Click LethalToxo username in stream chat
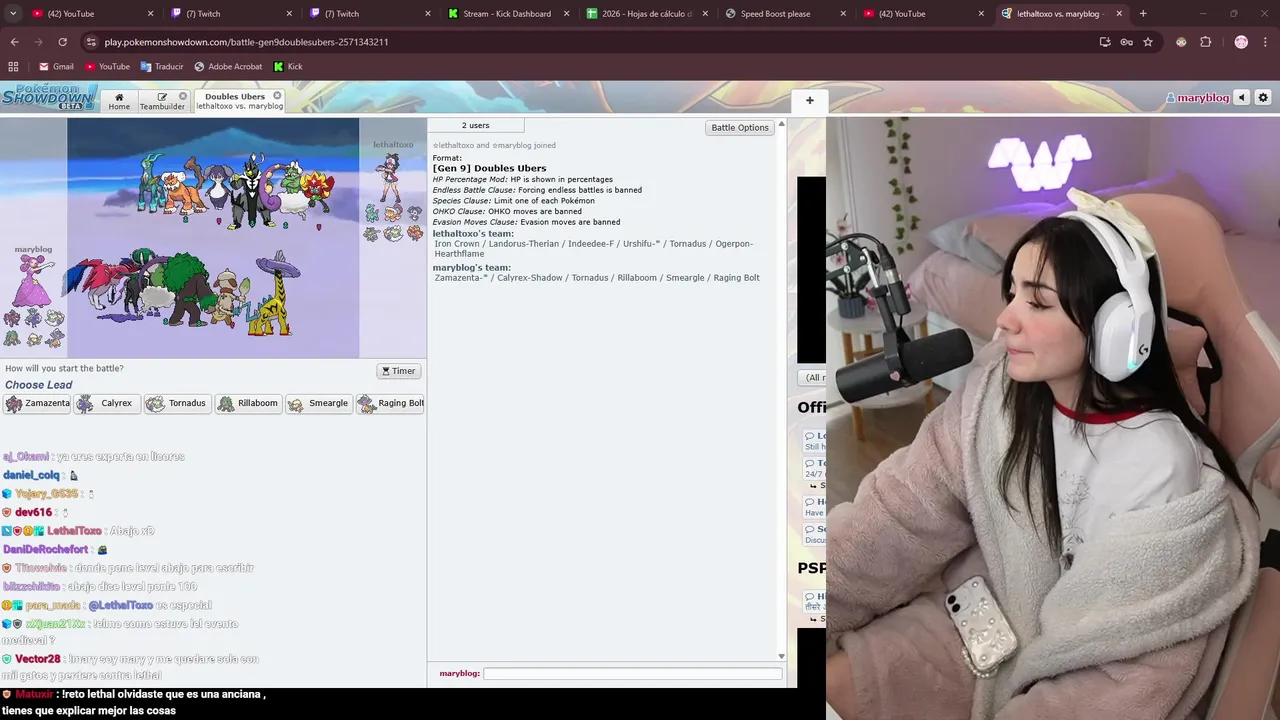1280x720 pixels. 74,531
